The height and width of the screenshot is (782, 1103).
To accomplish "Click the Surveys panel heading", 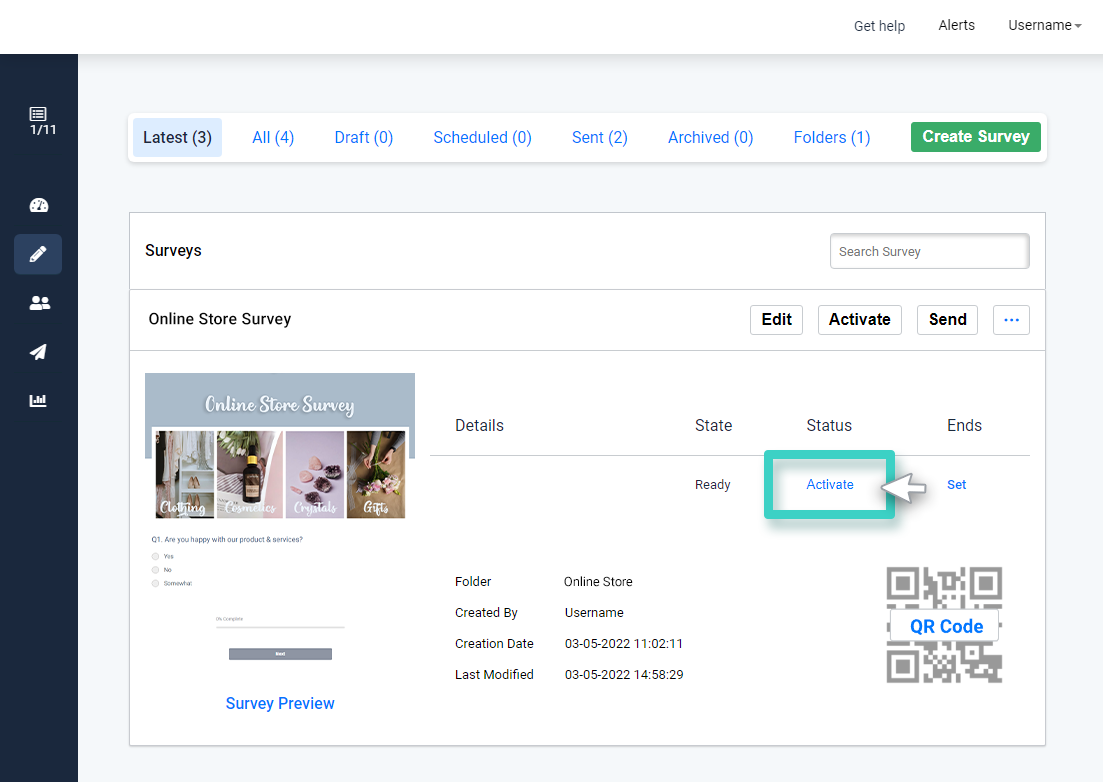I will pyautogui.click(x=173, y=250).
